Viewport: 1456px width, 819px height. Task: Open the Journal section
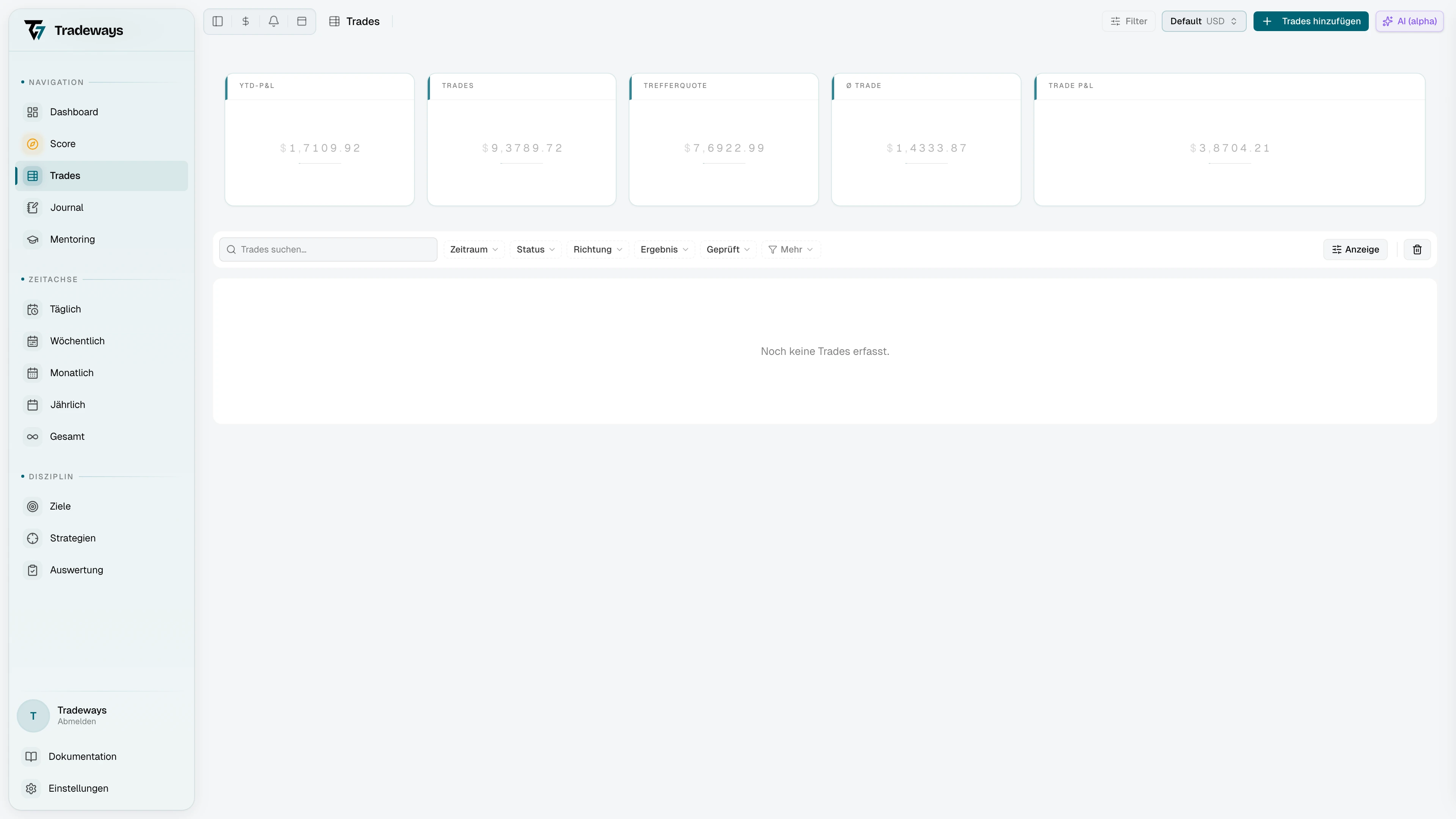tap(102, 207)
